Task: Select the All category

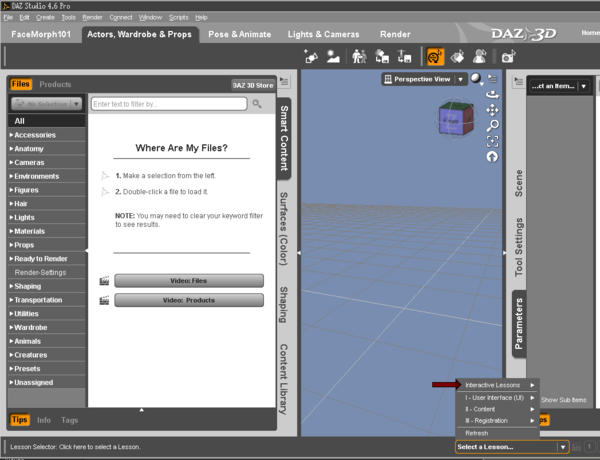Action: coord(46,121)
